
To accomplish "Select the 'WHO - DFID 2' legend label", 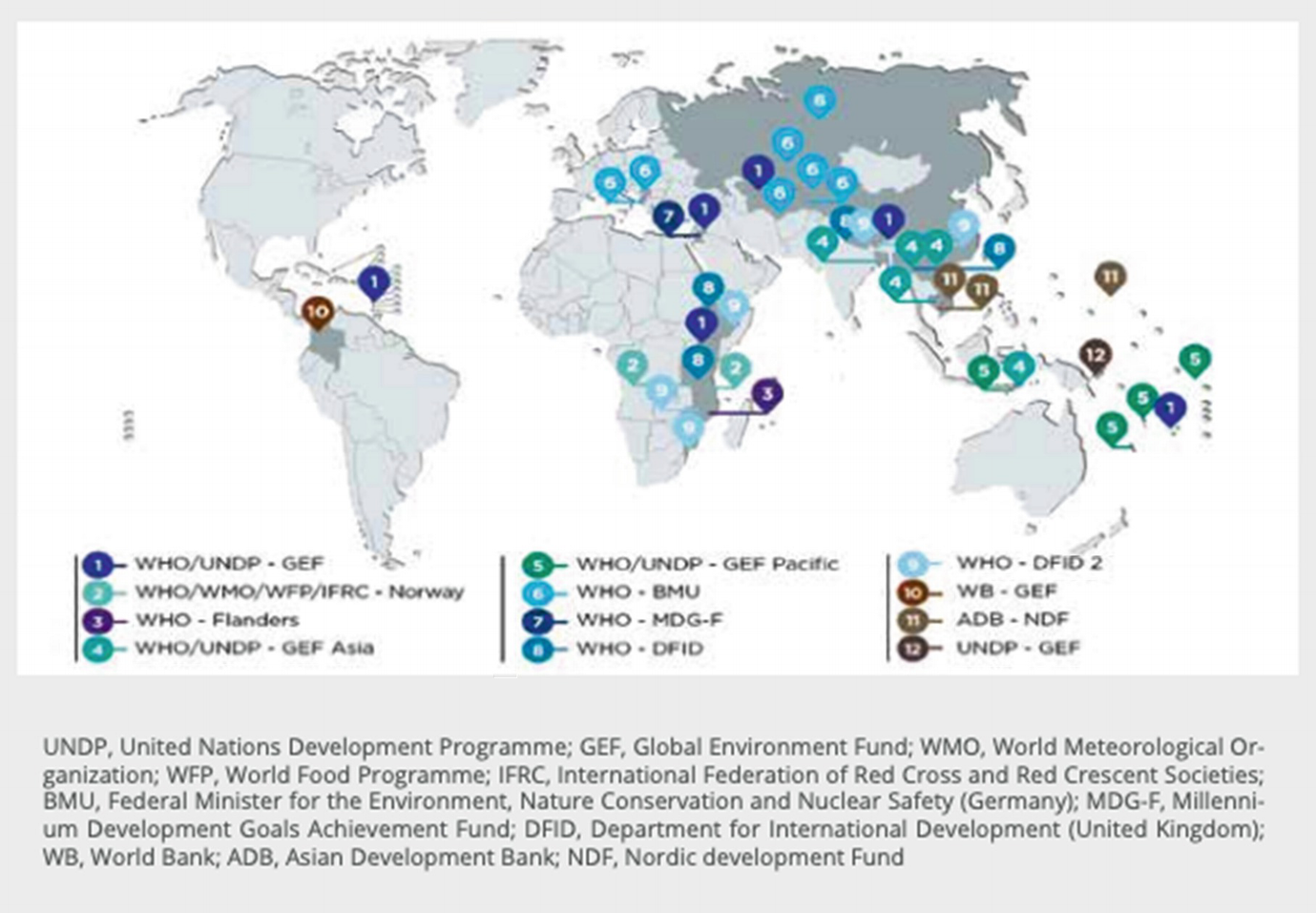I will click(1029, 563).
